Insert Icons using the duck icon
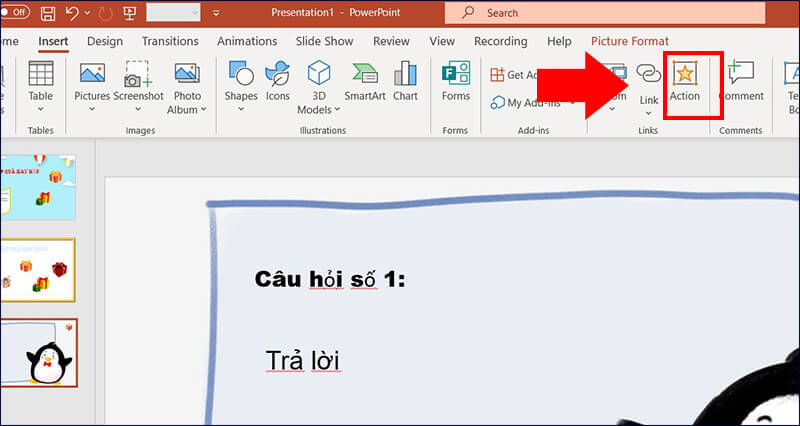The height and width of the screenshot is (426, 800). pyautogui.click(x=278, y=73)
